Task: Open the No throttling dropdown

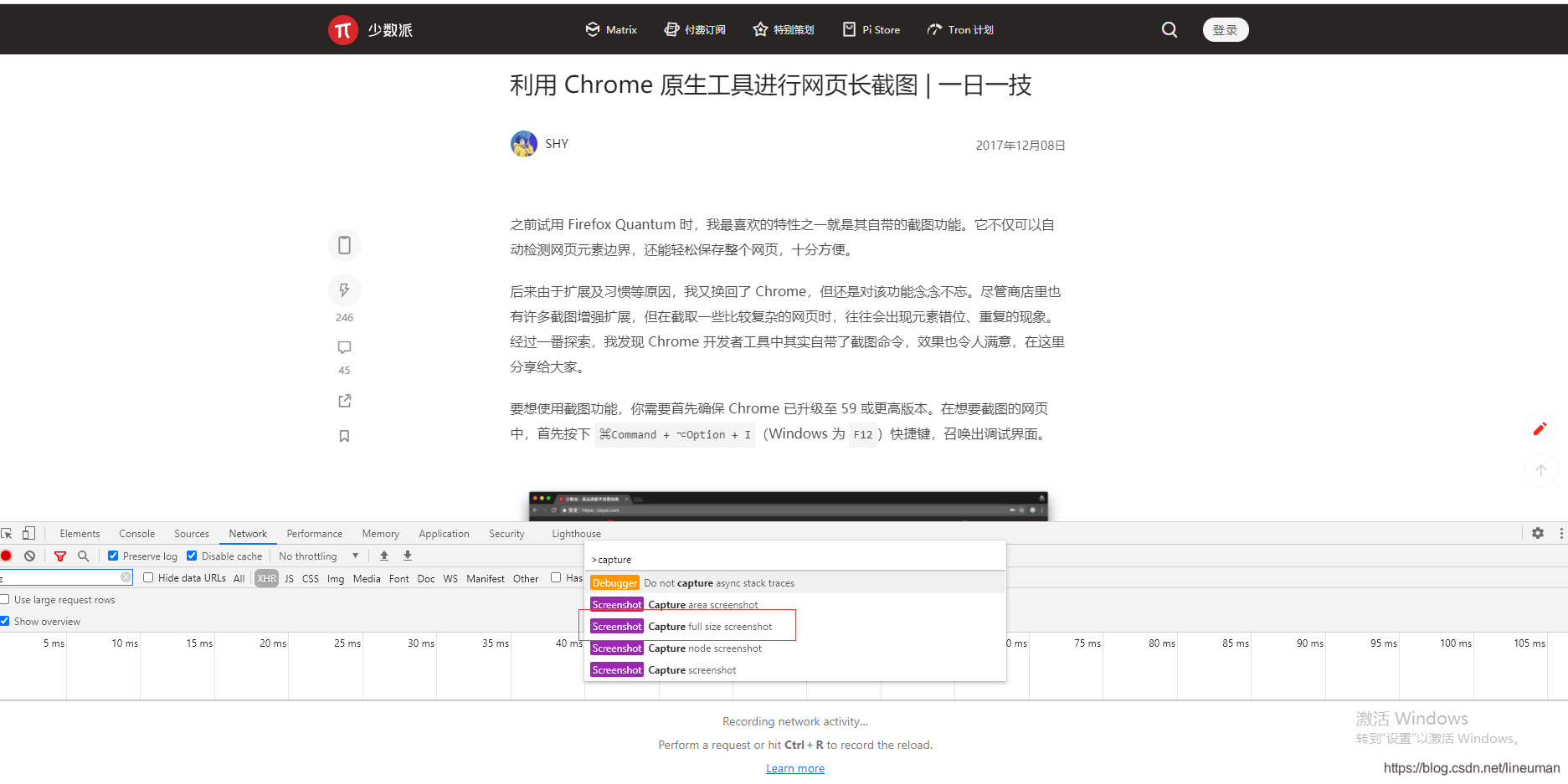Action: click(x=318, y=556)
